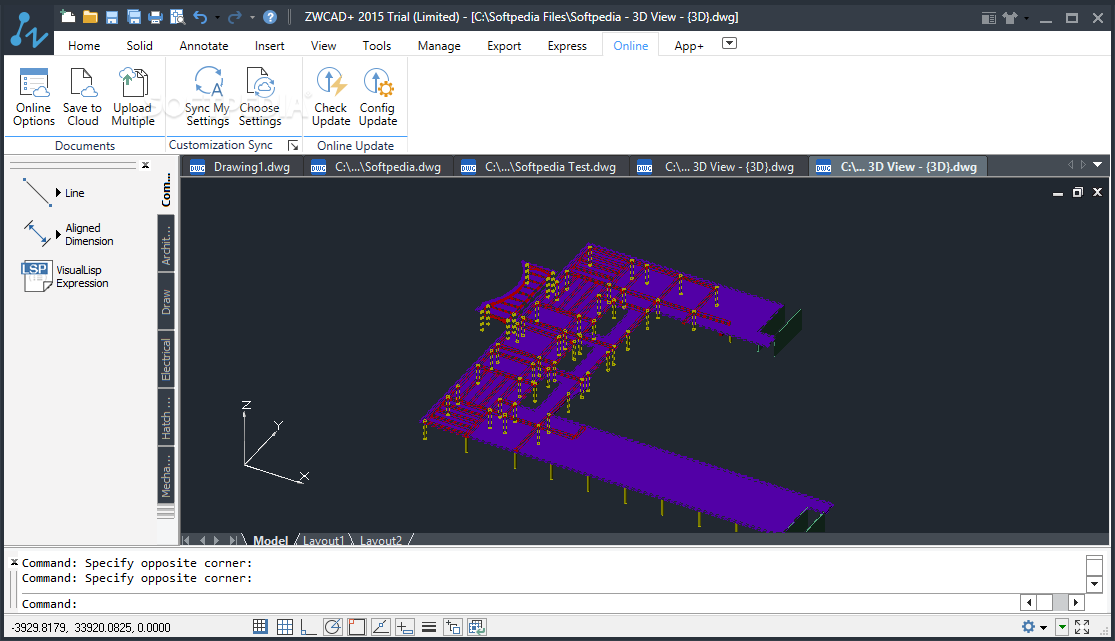
Task: Switch to the Drawing1.dwg document tab
Action: [x=243, y=166]
